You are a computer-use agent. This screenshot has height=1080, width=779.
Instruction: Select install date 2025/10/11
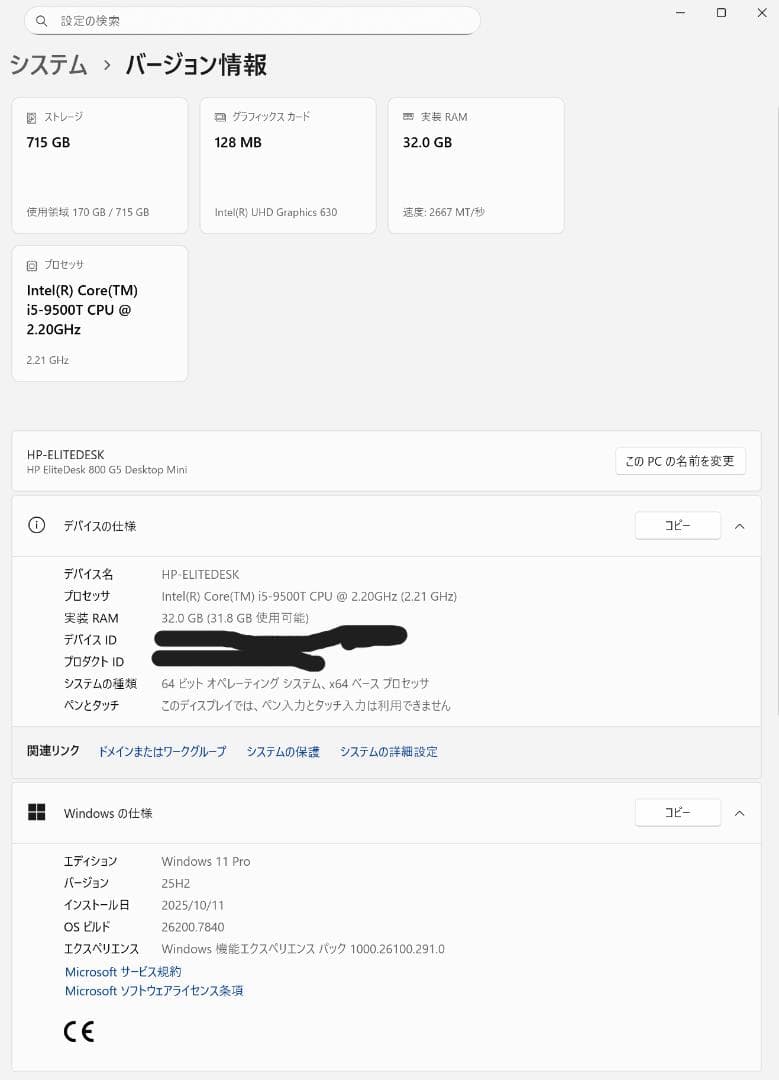(193, 905)
